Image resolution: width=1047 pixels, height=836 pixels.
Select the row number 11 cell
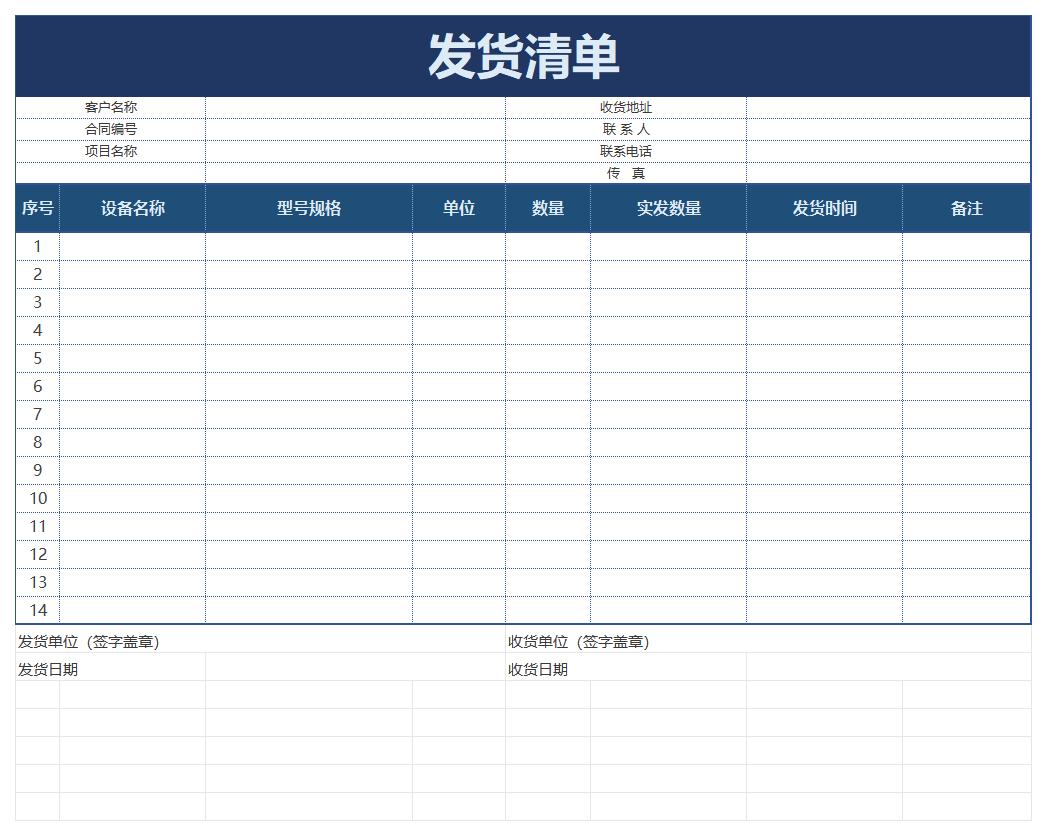[x=37, y=527]
